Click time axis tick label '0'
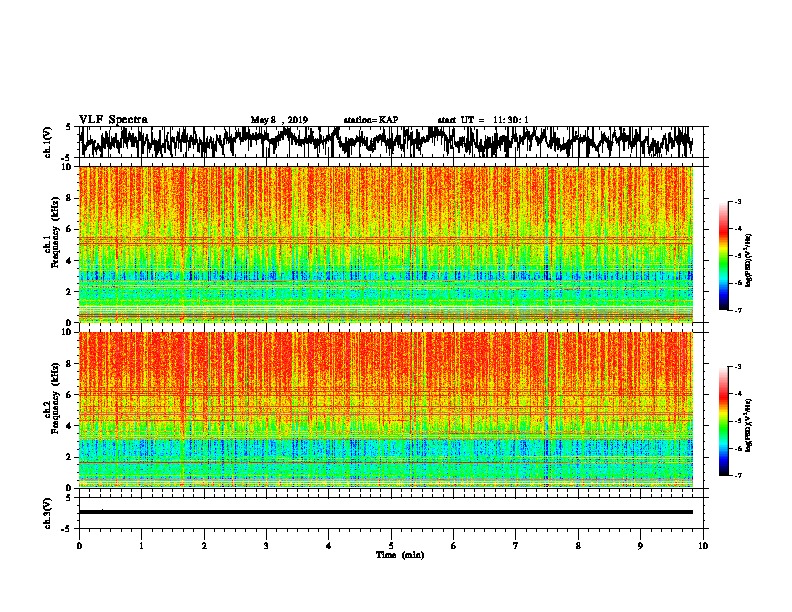Screen dimensions: 792x612 coord(79,545)
